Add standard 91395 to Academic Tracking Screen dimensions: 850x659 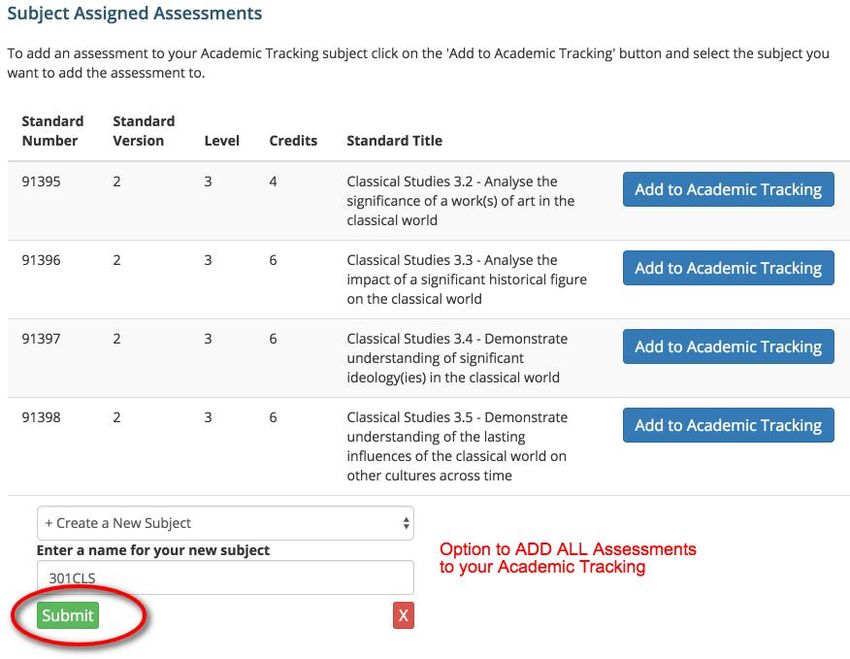point(728,189)
